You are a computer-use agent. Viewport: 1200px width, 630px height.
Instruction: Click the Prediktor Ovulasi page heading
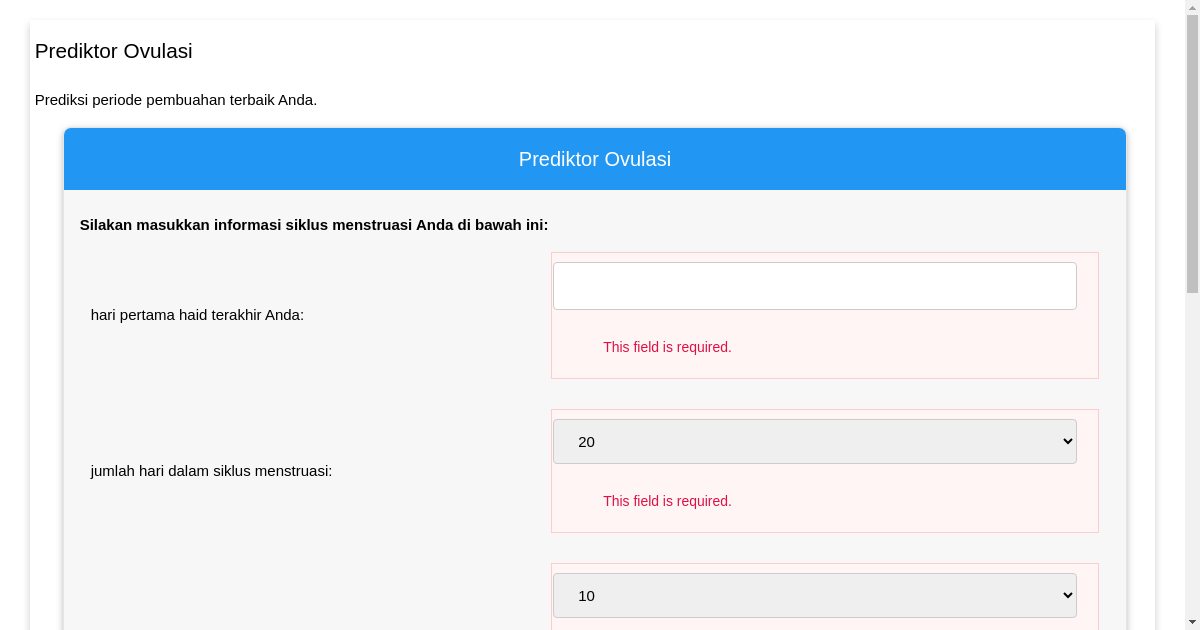[x=113, y=51]
